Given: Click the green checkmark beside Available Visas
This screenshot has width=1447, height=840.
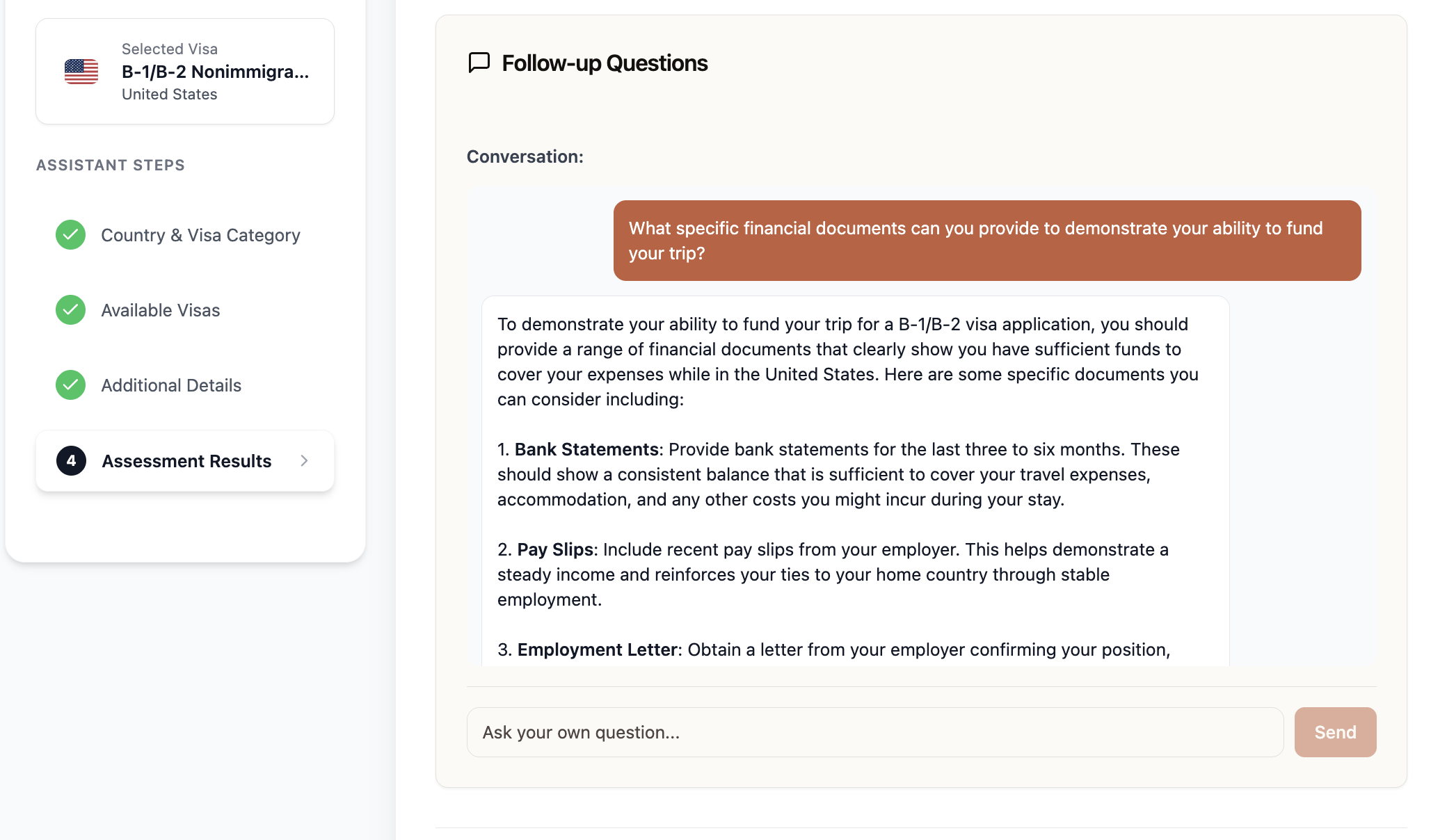Looking at the screenshot, I should pyautogui.click(x=70, y=310).
